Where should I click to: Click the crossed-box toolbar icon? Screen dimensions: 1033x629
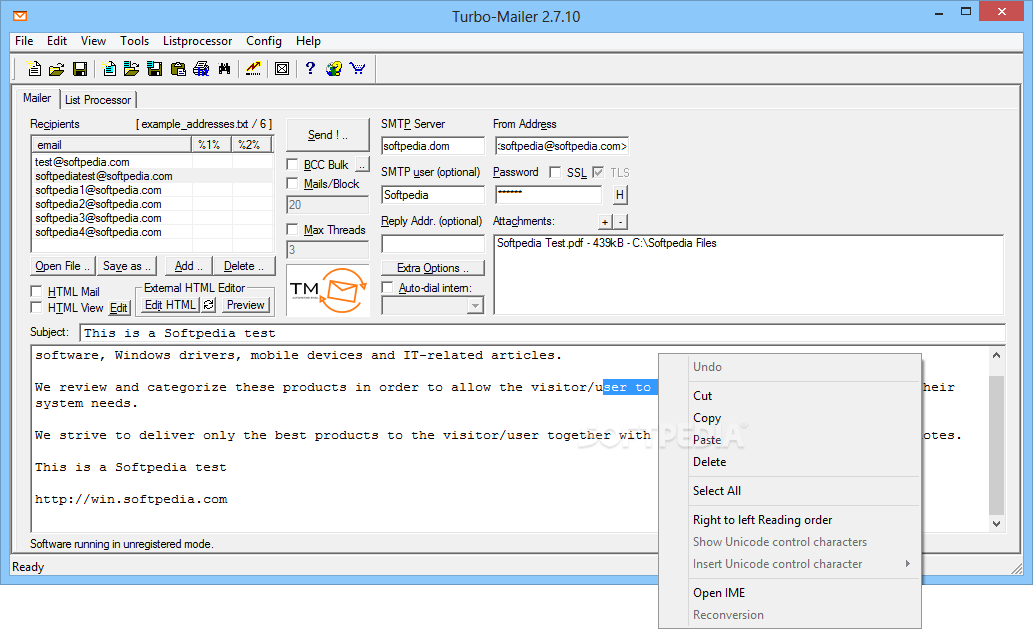click(x=282, y=68)
